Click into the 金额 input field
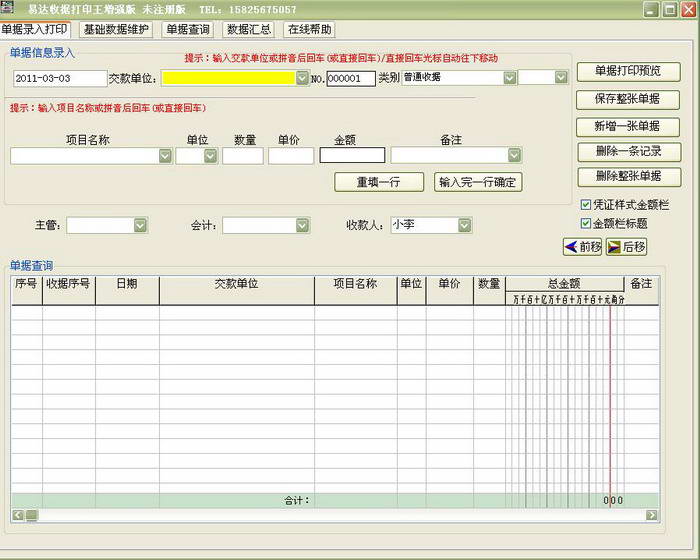This screenshot has width=700, height=560. point(352,156)
